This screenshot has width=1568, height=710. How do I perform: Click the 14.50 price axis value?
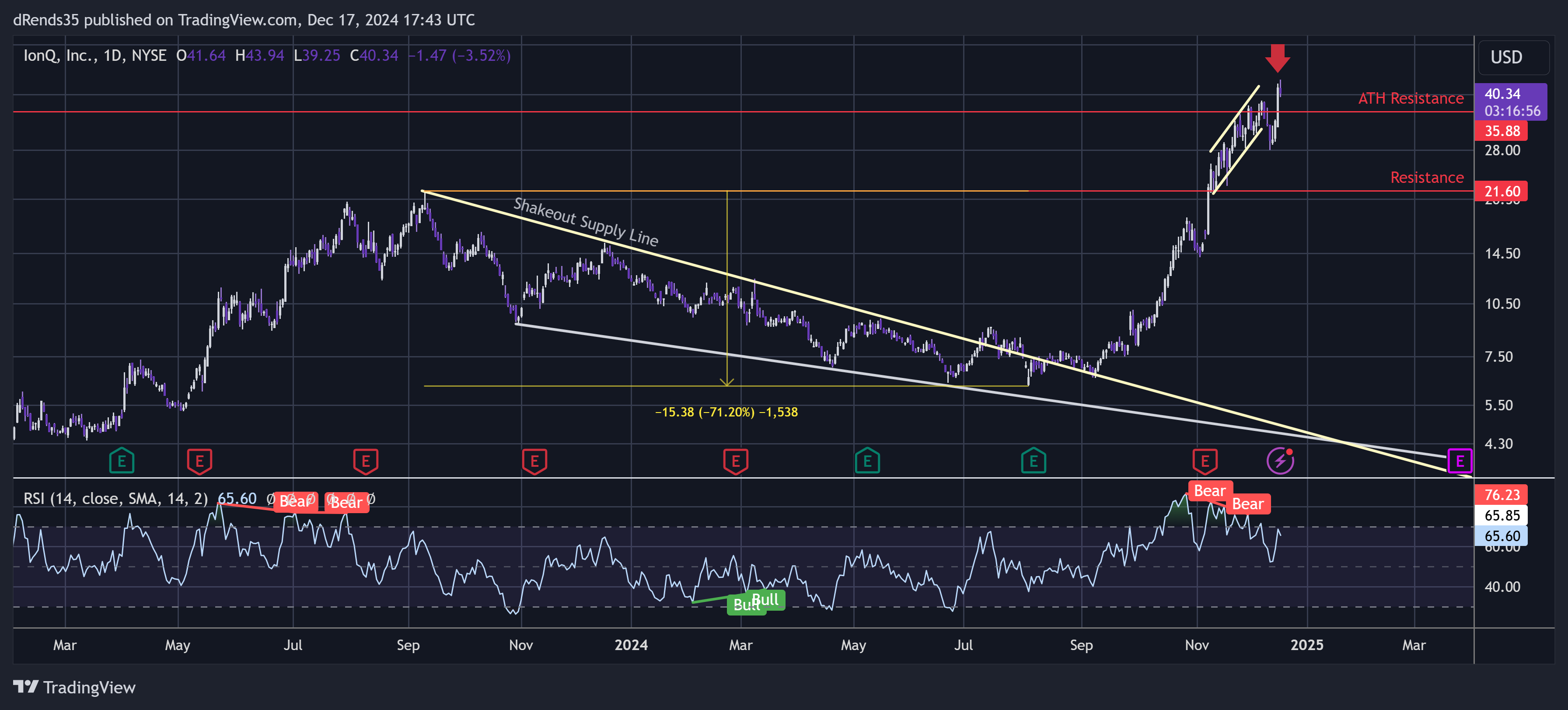pyautogui.click(x=1502, y=253)
